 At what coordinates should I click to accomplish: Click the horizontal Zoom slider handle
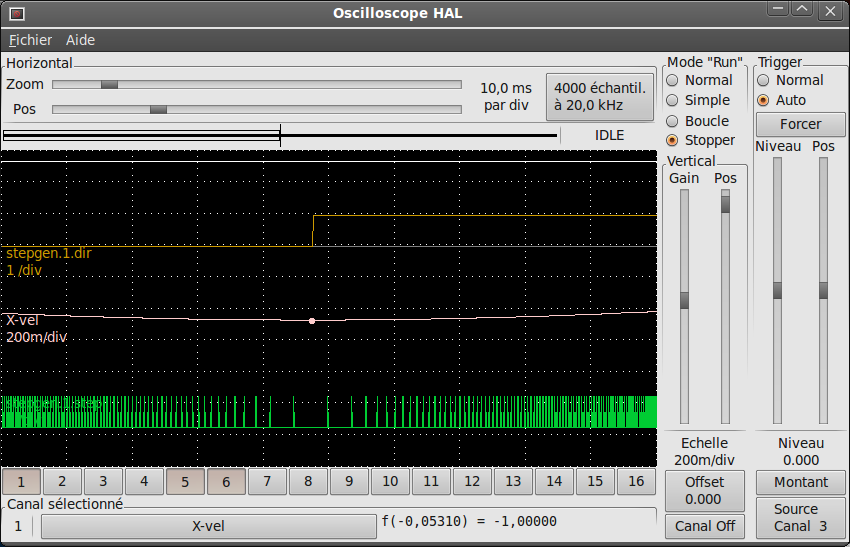[x=109, y=85]
